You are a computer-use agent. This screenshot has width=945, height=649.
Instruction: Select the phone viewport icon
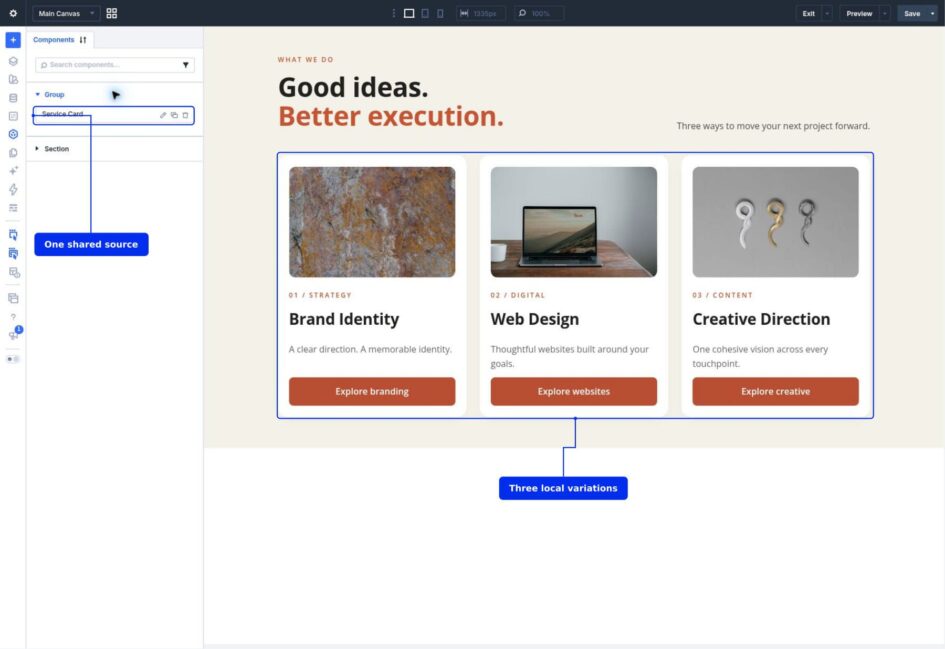tap(440, 13)
